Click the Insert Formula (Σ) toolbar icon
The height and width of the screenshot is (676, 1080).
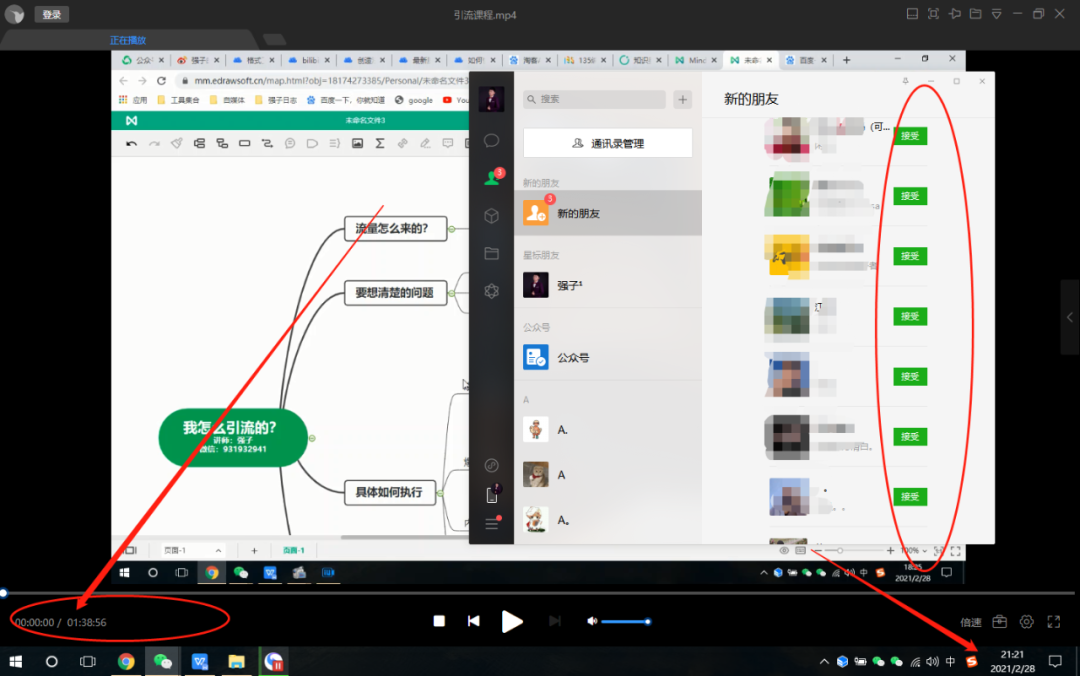[x=380, y=143]
